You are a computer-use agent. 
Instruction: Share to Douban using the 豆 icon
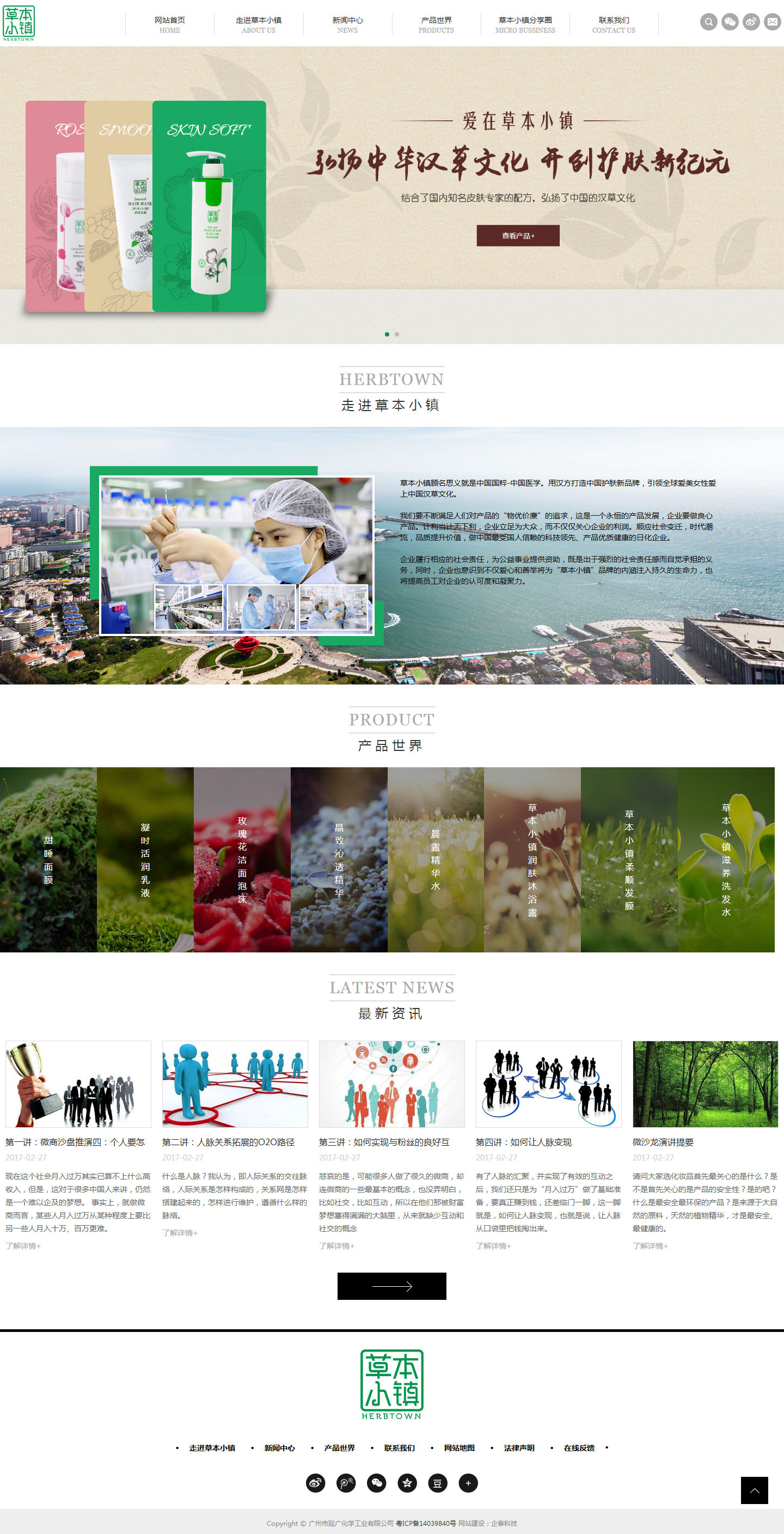tap(438, 1483)
